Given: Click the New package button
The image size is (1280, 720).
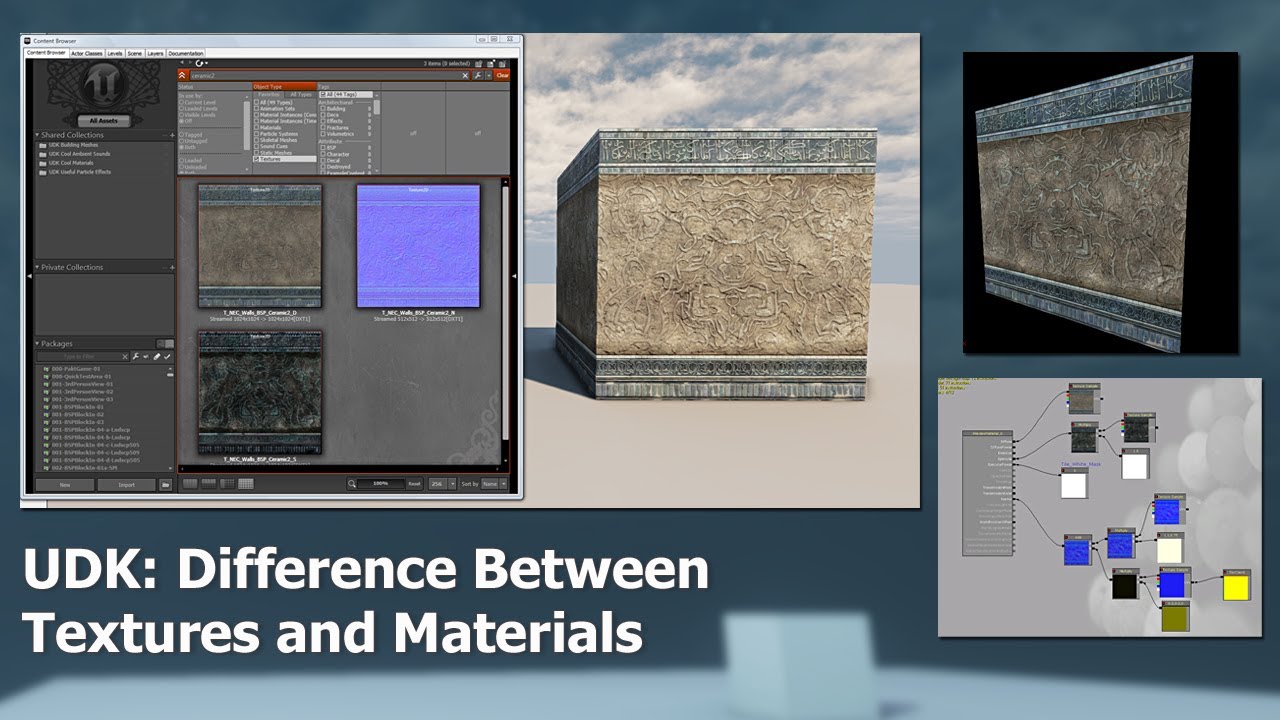Looking at the screenshot, I should point(65,484).
